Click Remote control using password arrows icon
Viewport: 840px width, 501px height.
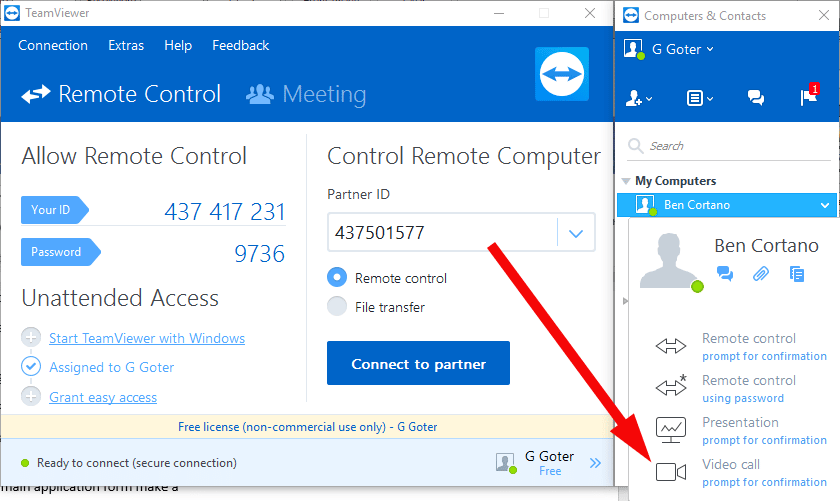pos(671,386)
